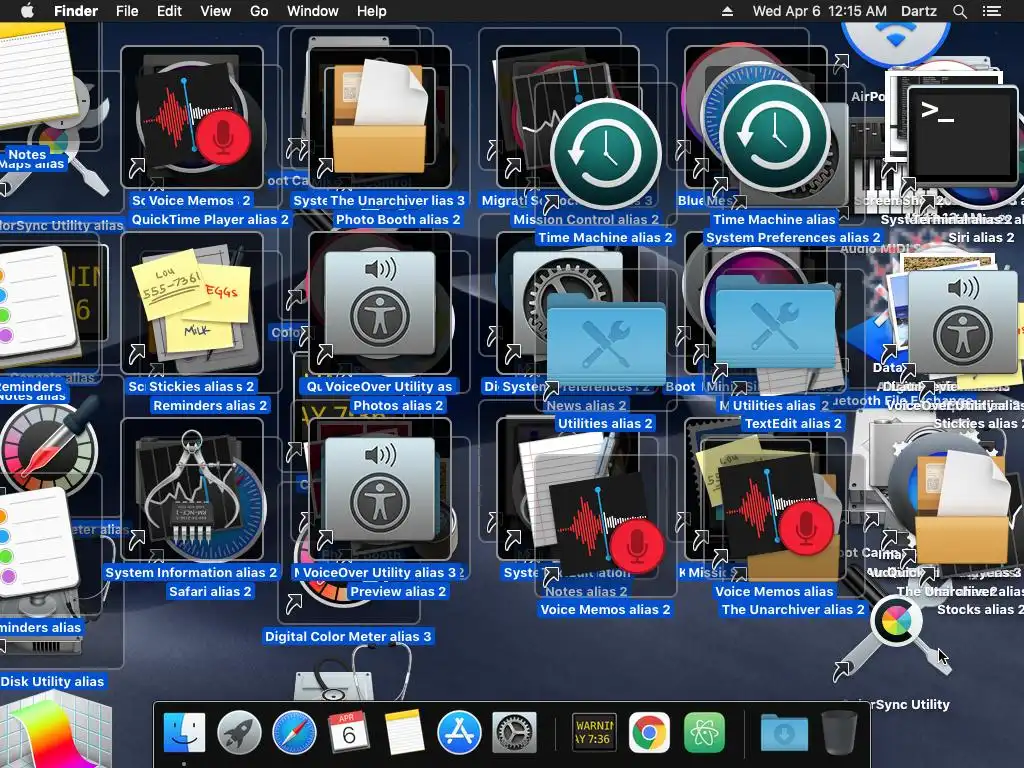Open the Help menu
Screen dimensions: 1024x768
tap(372, 11)
